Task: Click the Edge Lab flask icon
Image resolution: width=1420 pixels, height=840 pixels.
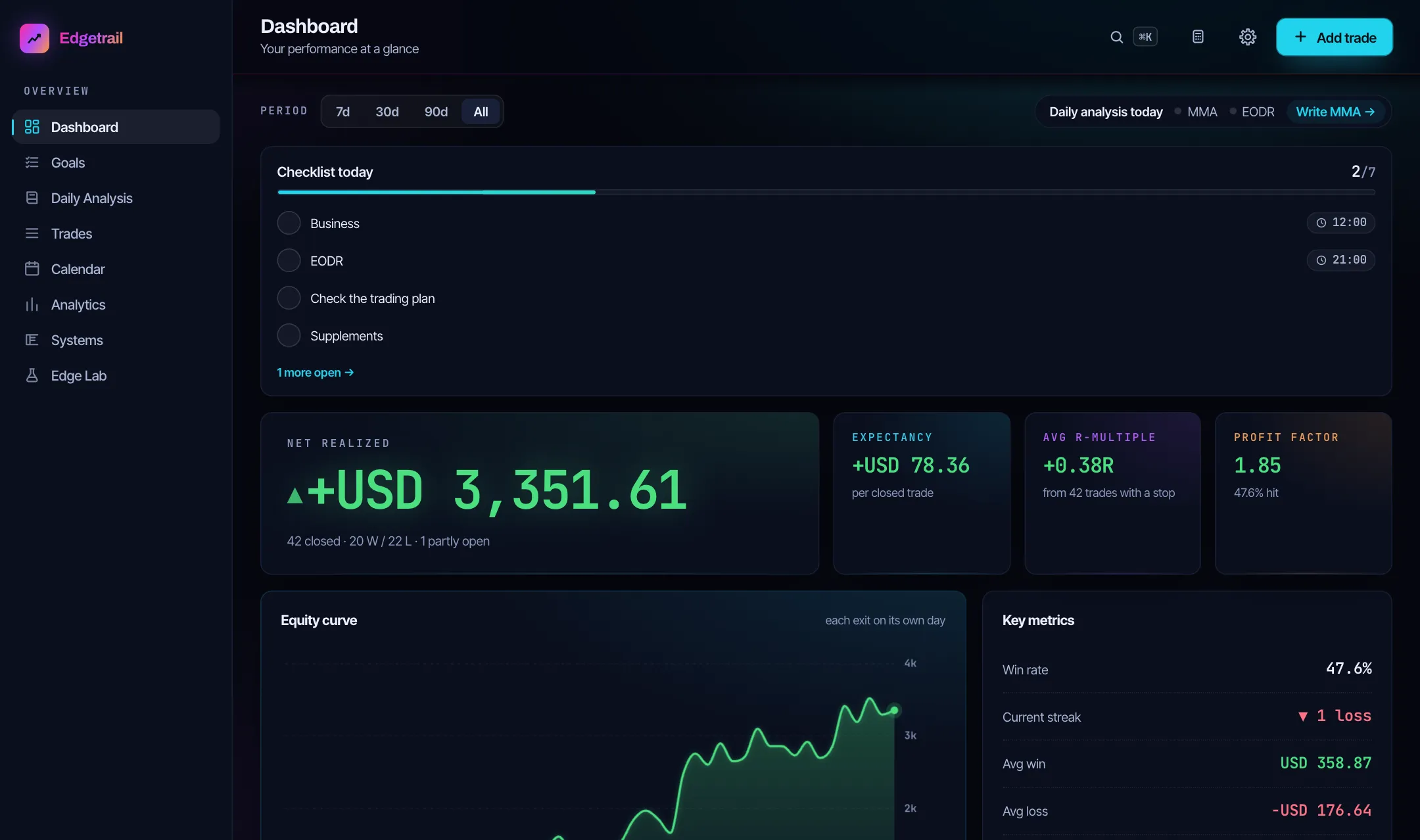Action: click(x=32, y=375)
